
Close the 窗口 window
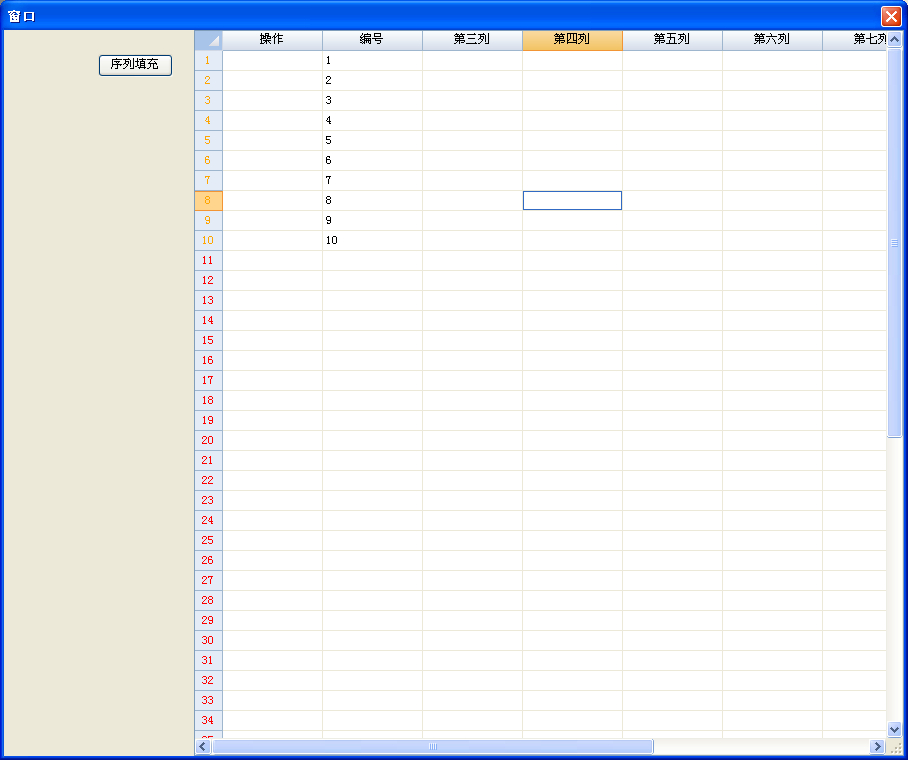[x=891, y=16]
